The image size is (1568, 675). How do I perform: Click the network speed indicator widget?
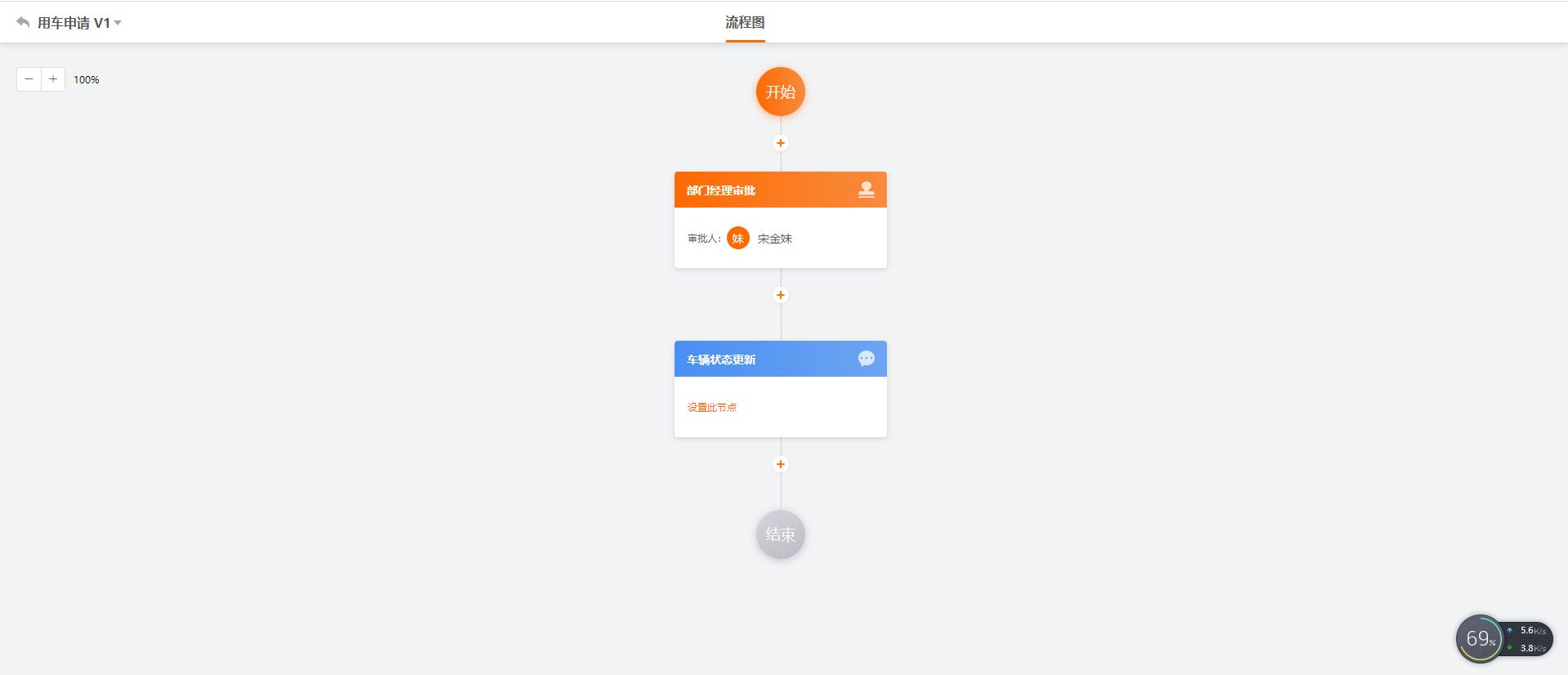(1528, 639)
